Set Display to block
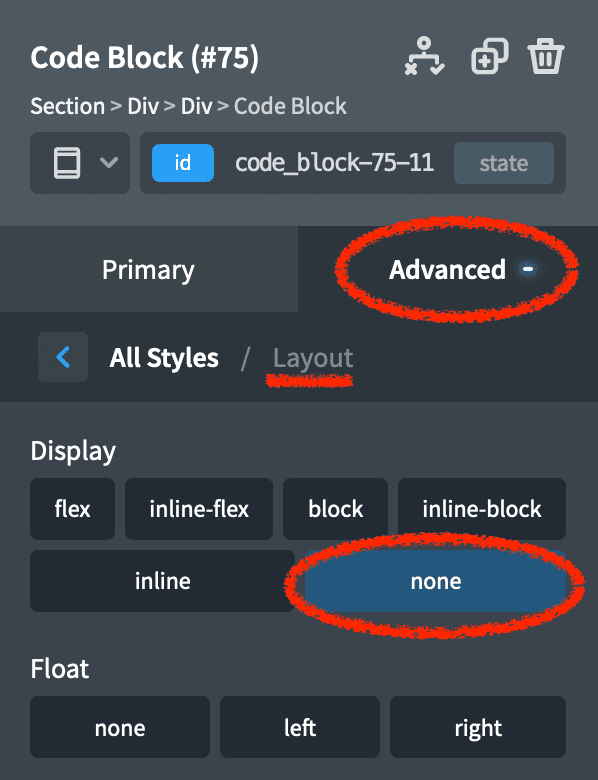 point(335,509)
